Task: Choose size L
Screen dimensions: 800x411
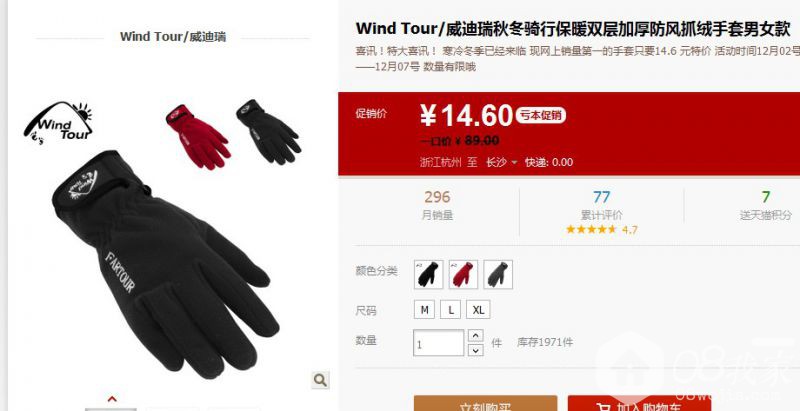Action: pos(451,310)
